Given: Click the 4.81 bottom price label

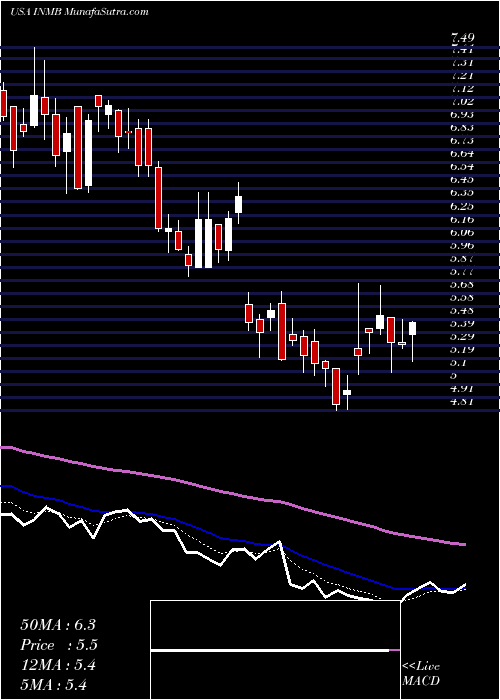Looking at the screenshot, I should (462, 402).
